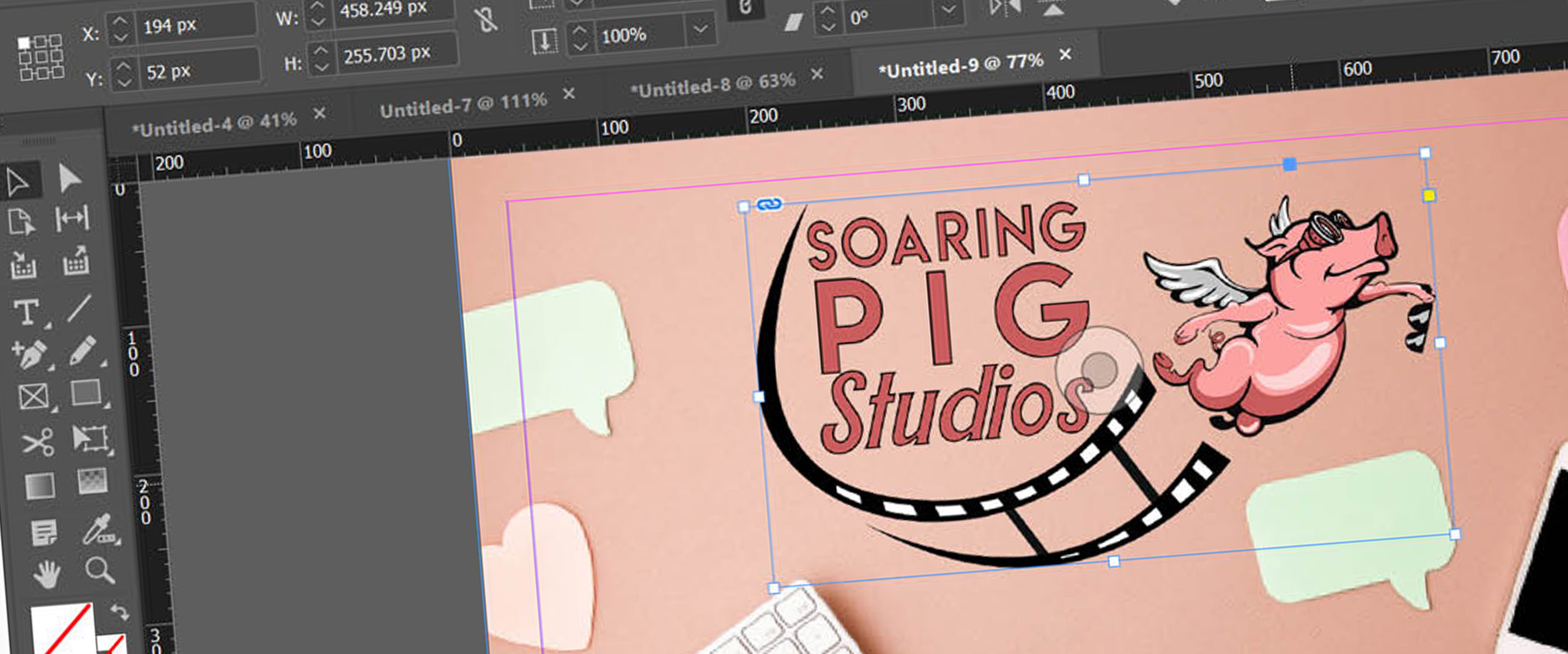The height and width of the screenshot is (654, 1568).
Task: Click the link badge on logo frame
Action: click(769, 204)
